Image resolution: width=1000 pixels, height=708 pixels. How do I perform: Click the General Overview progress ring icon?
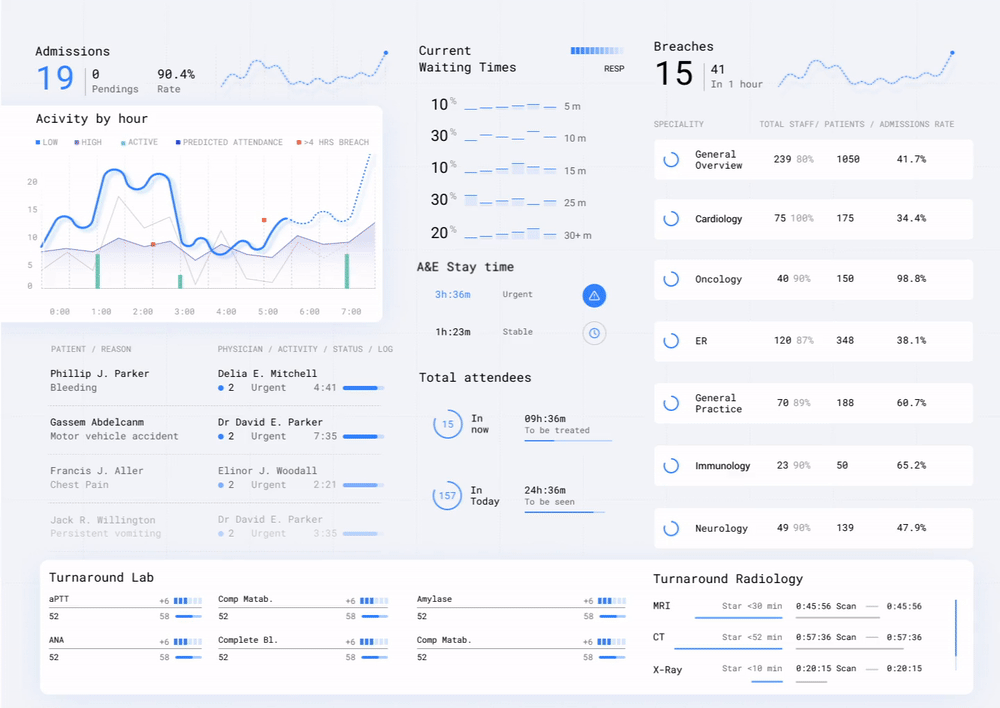click(671, 159)
